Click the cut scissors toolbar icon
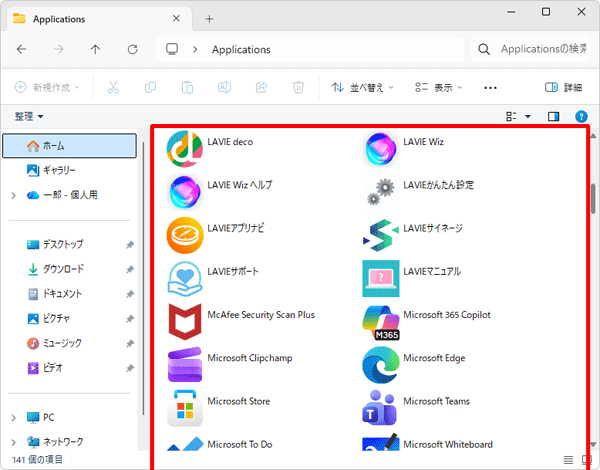This screenshot has width=600, height=470. click(113, 87)
